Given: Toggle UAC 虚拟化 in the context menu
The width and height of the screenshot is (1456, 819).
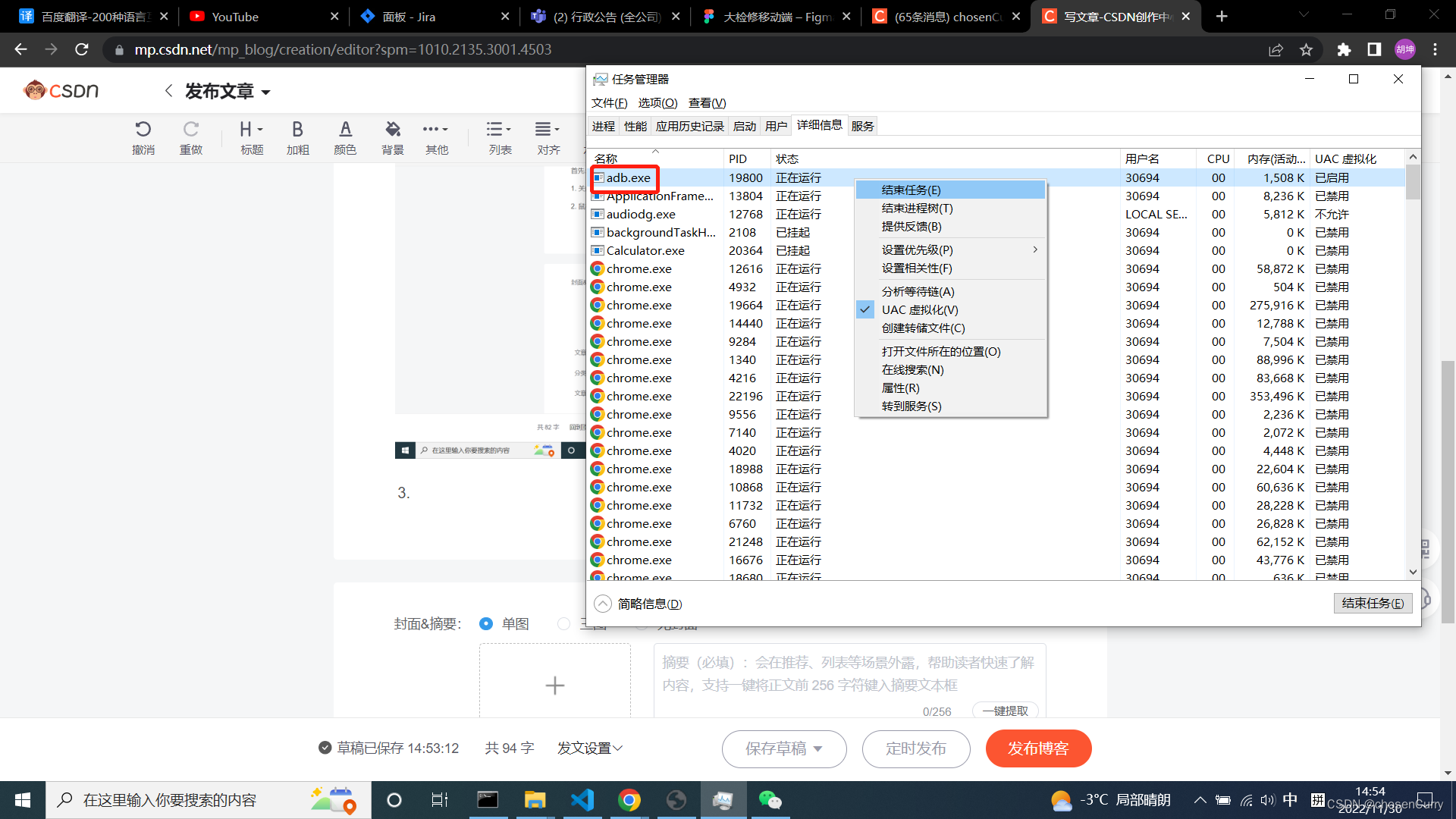Looking at the screenshot, I should 919,310.
